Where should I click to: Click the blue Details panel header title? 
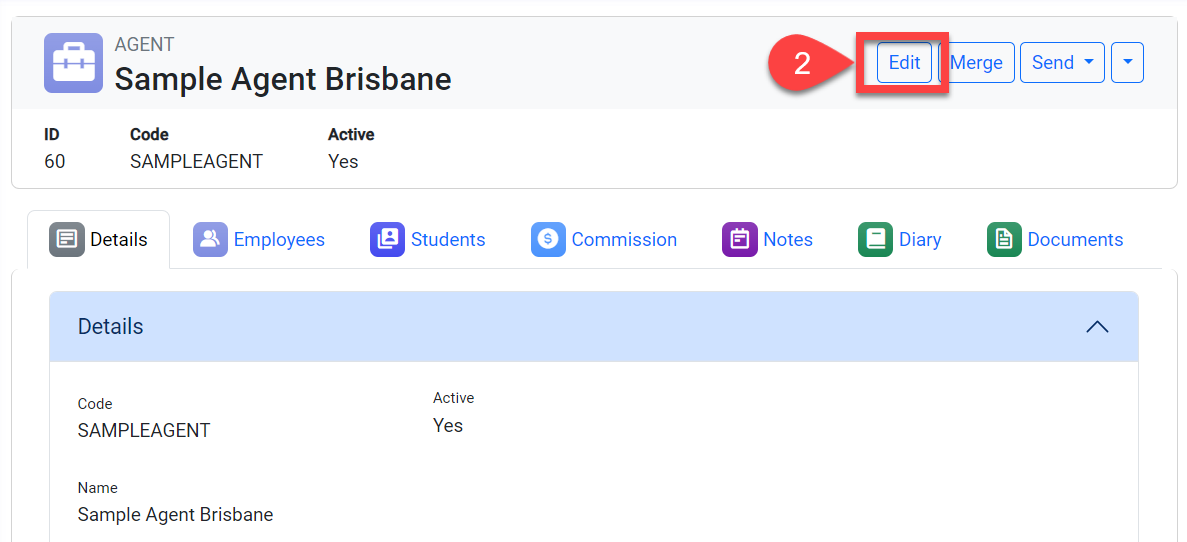pyautogui.click(x=111, y=326)
